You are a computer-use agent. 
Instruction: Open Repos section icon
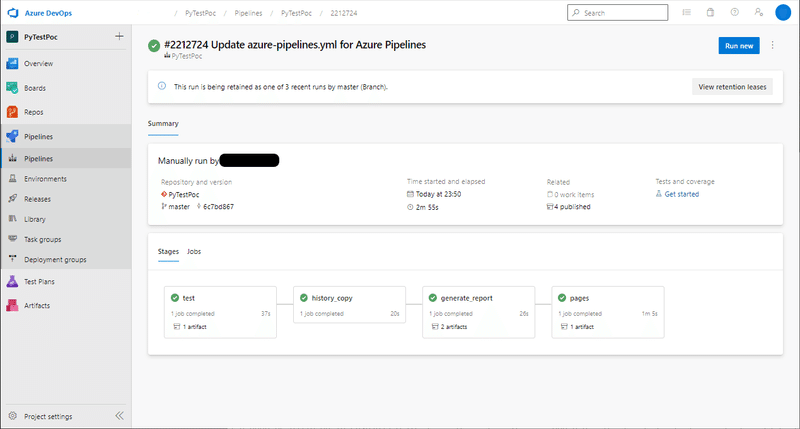click(x=12, y=112)
